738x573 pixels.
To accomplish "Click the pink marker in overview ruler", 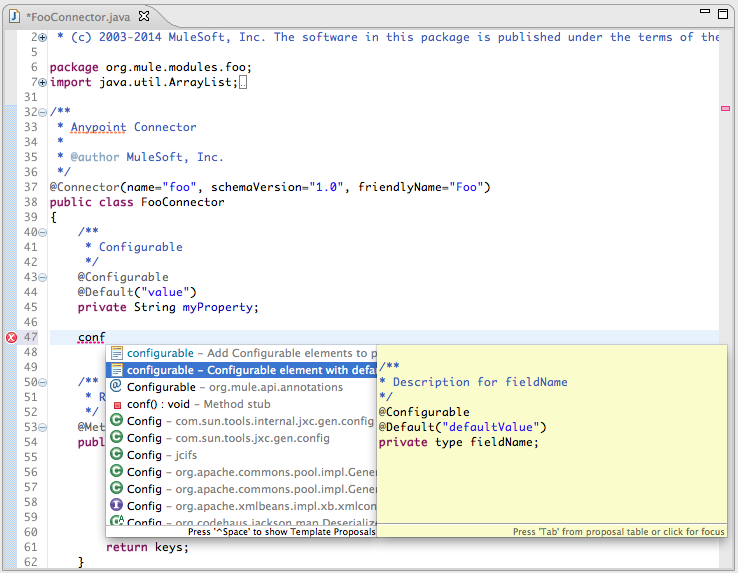I will click(726, 107).
